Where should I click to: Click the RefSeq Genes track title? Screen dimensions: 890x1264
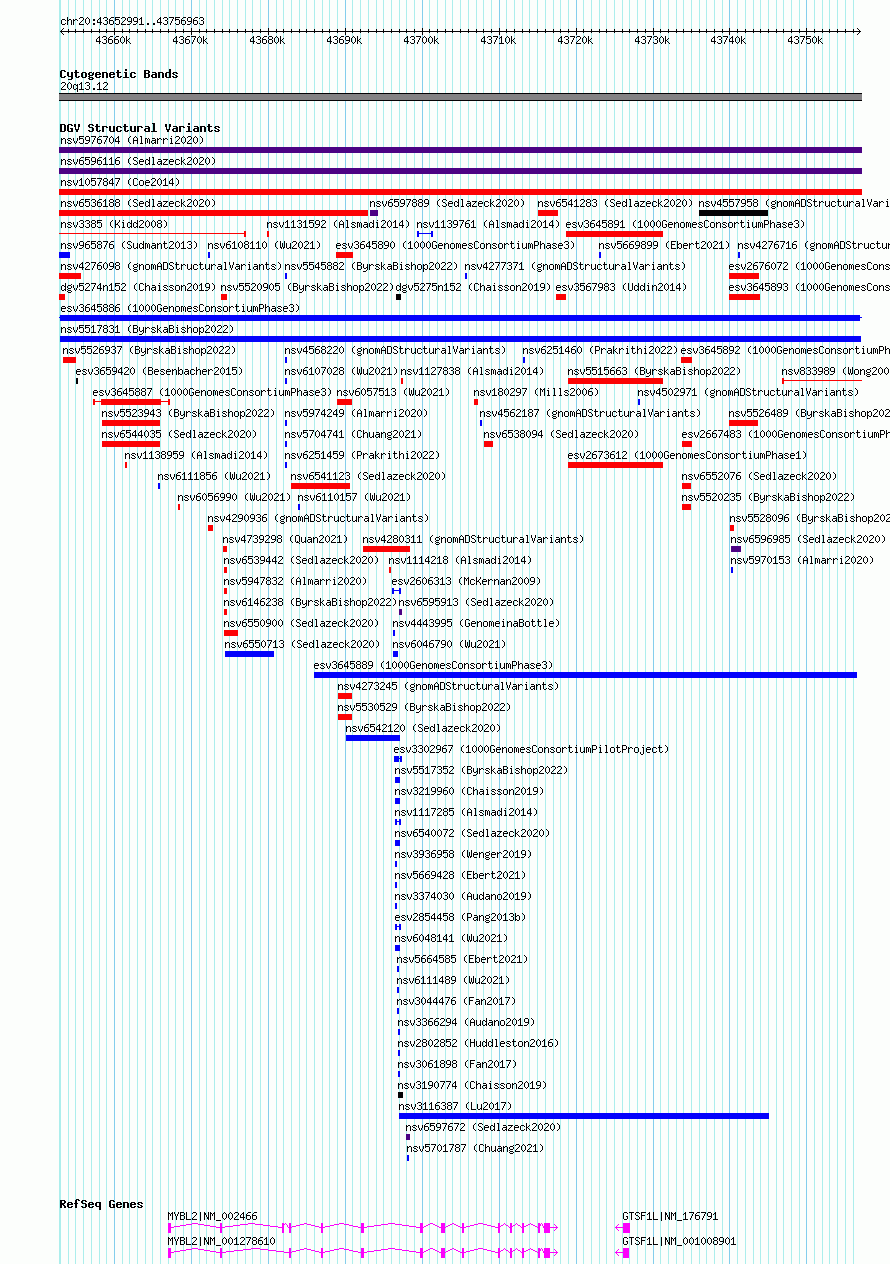tap(101, 1204)
